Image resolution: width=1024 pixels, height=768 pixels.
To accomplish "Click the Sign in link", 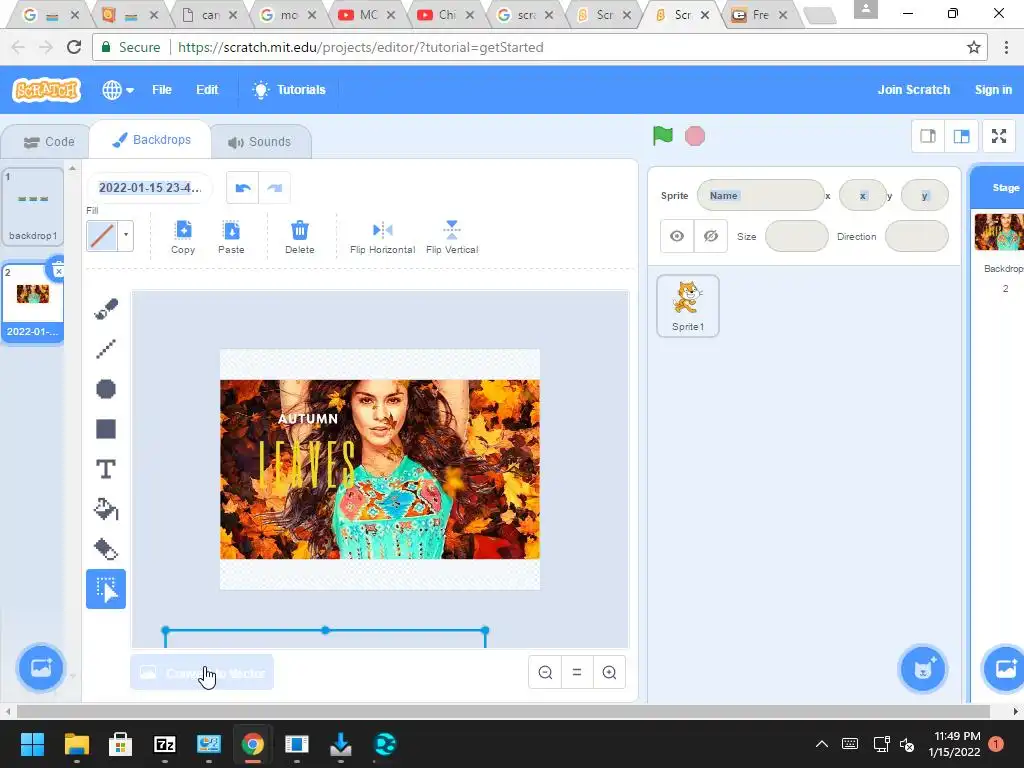I will coord(993,90).
